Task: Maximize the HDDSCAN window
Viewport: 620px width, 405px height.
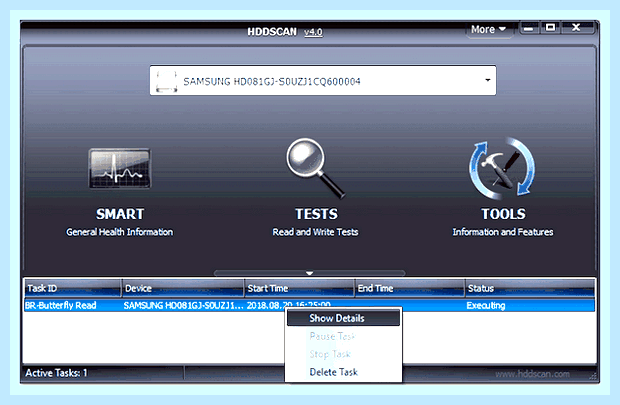Action: [x=550, y=28]
